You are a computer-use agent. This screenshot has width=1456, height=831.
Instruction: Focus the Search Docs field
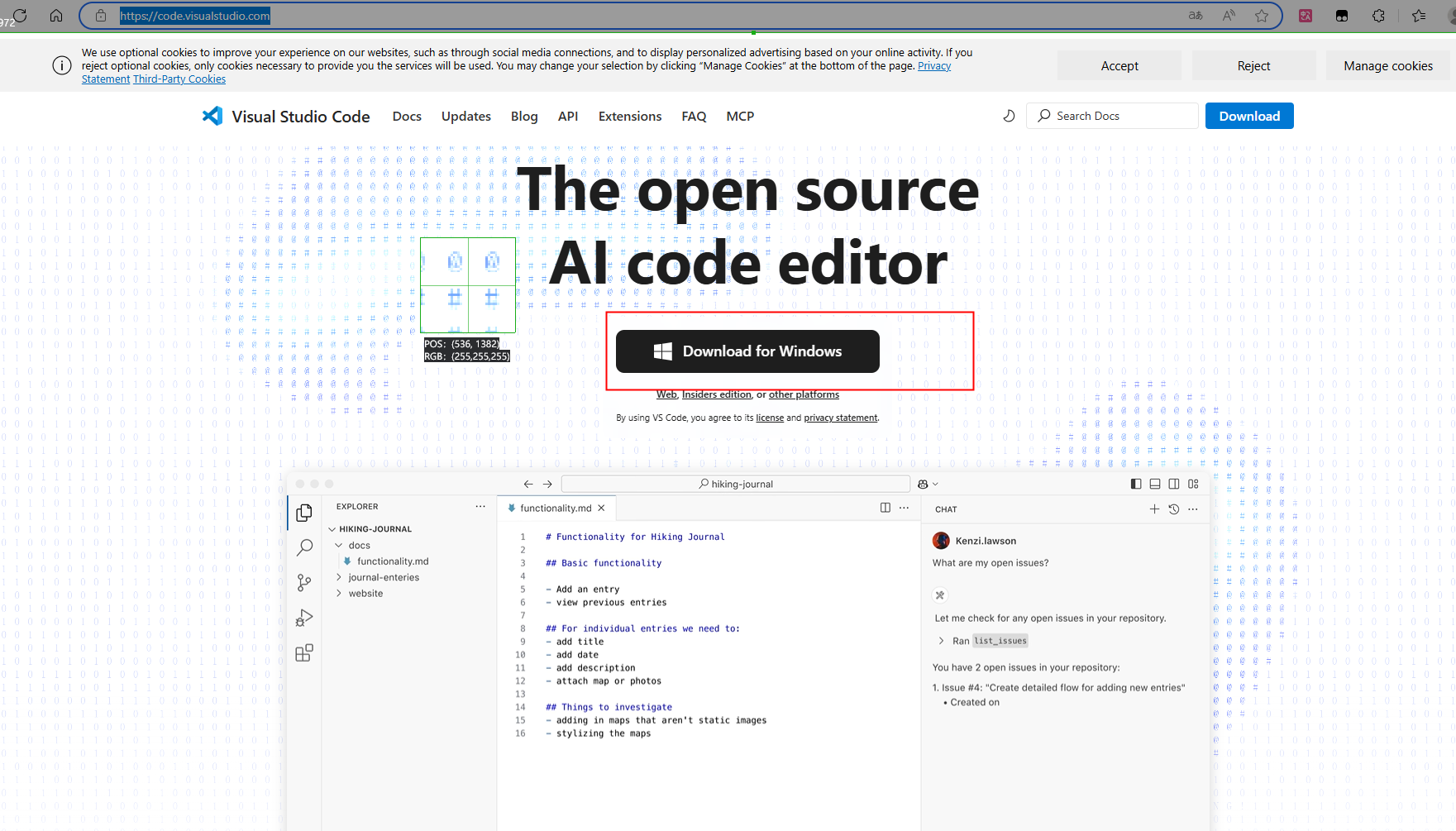(x=1112, y=116)
